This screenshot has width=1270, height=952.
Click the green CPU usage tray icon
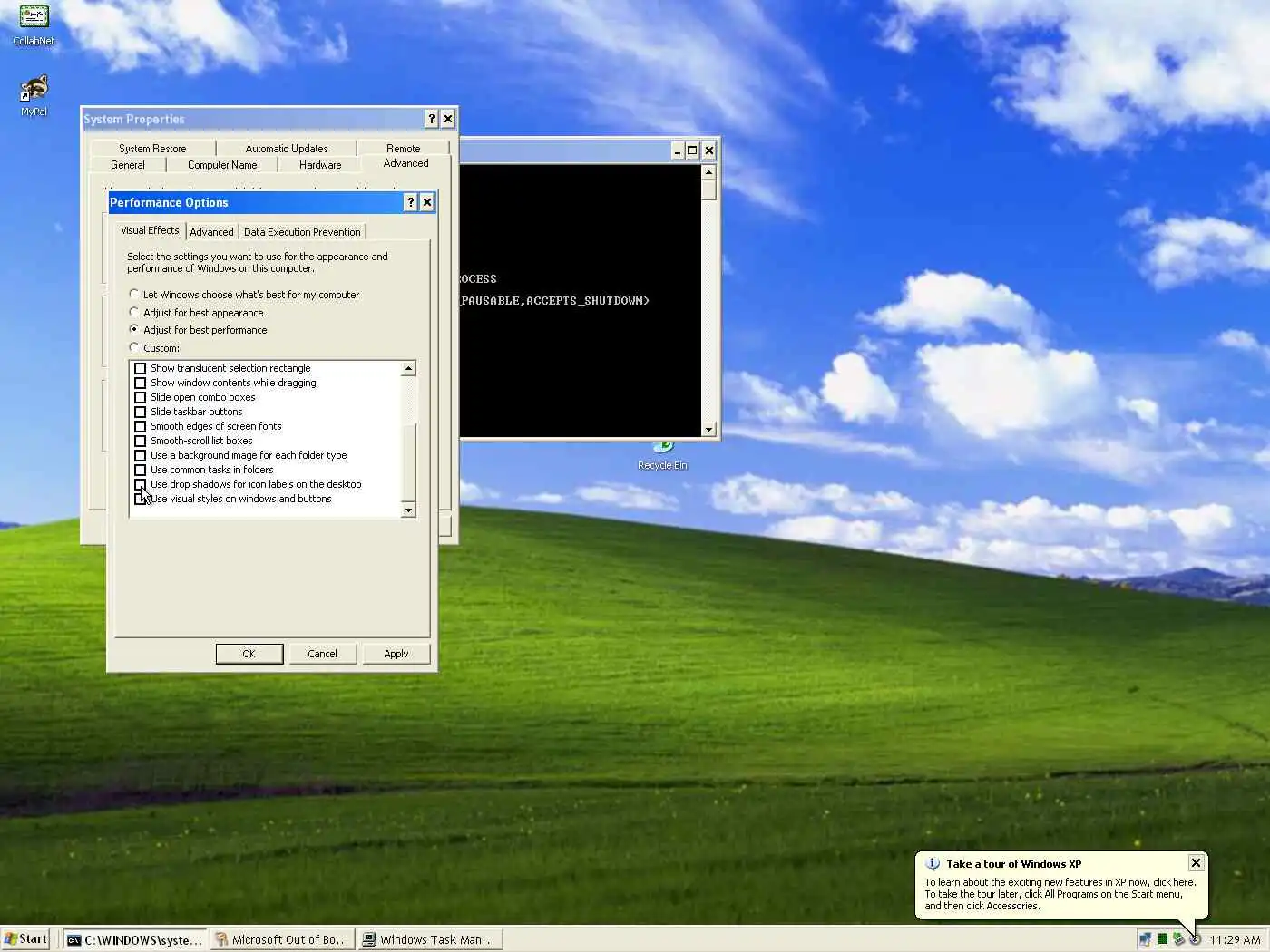(x=1162, y=939)
